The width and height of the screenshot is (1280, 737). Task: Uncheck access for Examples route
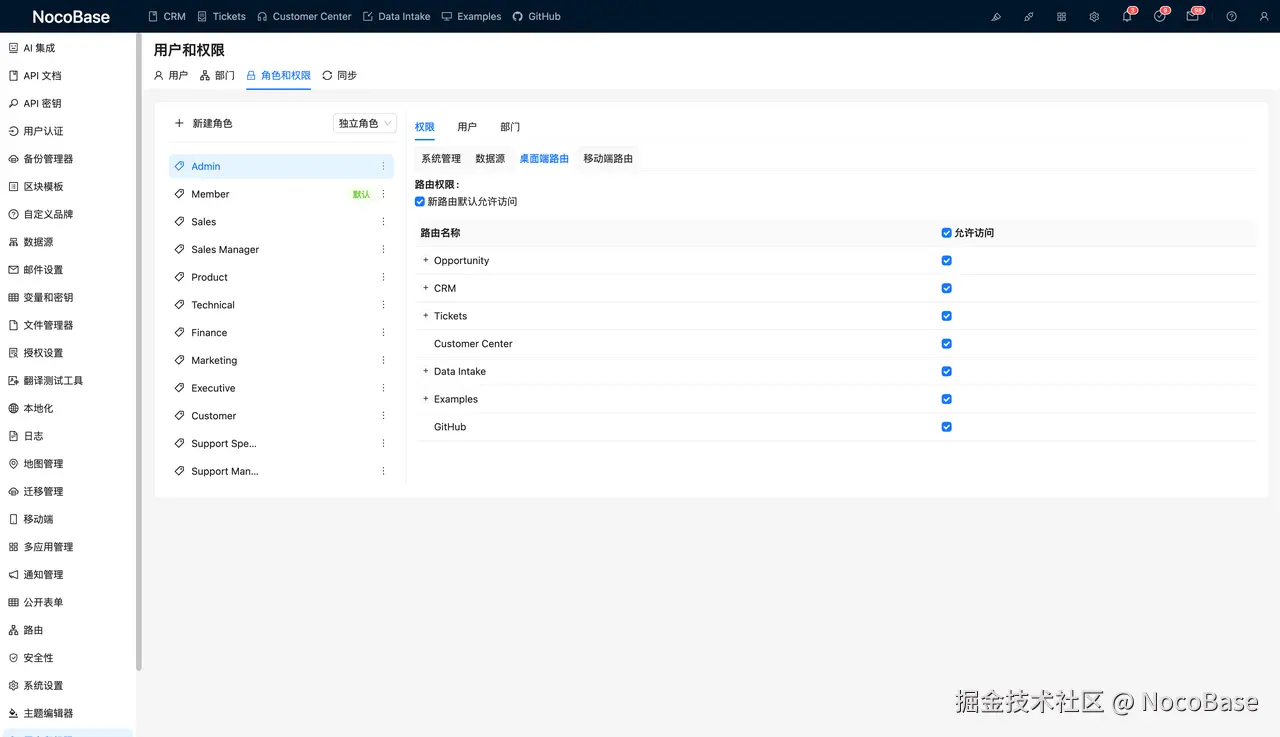[947, 399]
